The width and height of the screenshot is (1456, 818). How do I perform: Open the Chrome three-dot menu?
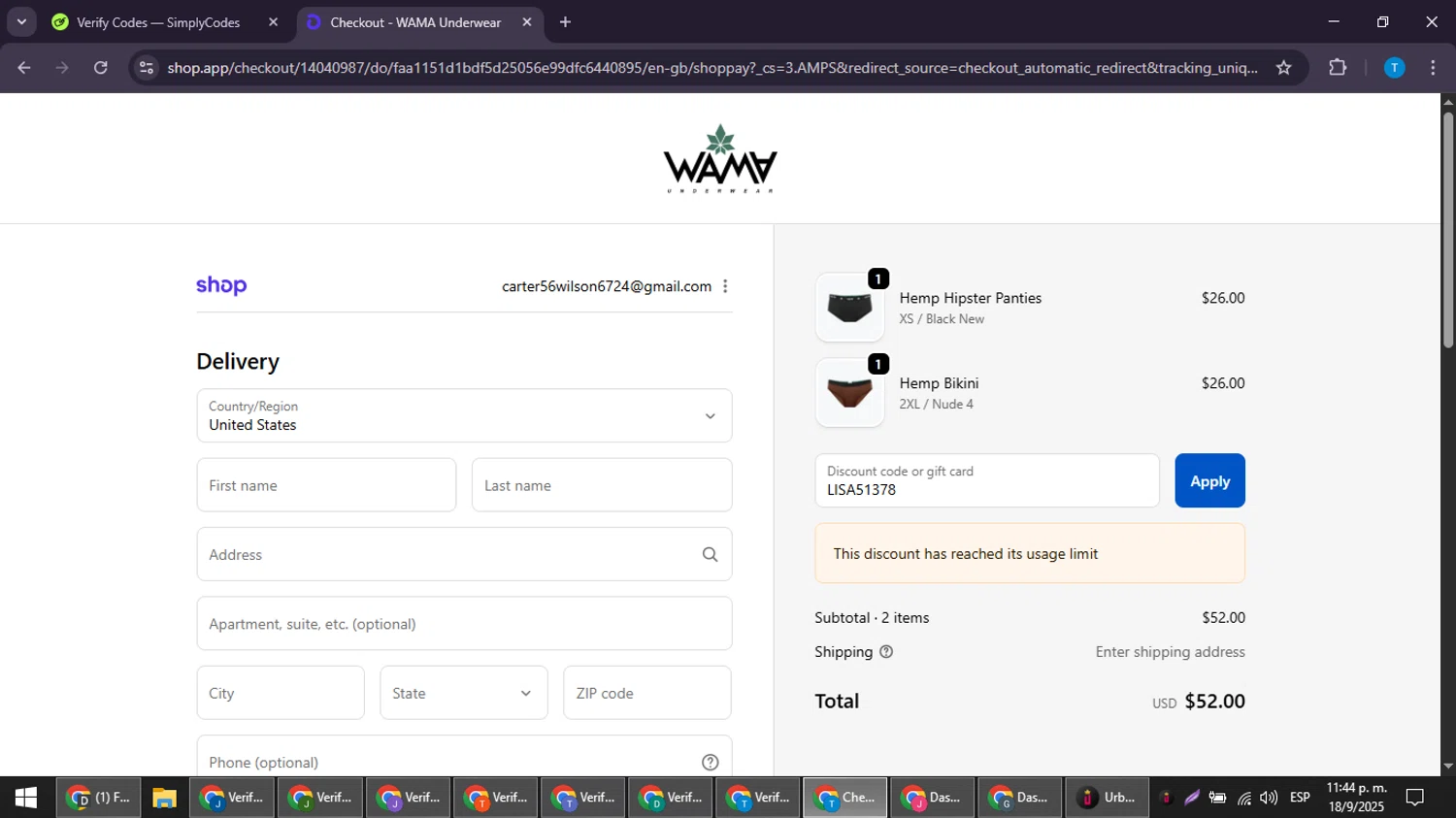click(1433, 68)
